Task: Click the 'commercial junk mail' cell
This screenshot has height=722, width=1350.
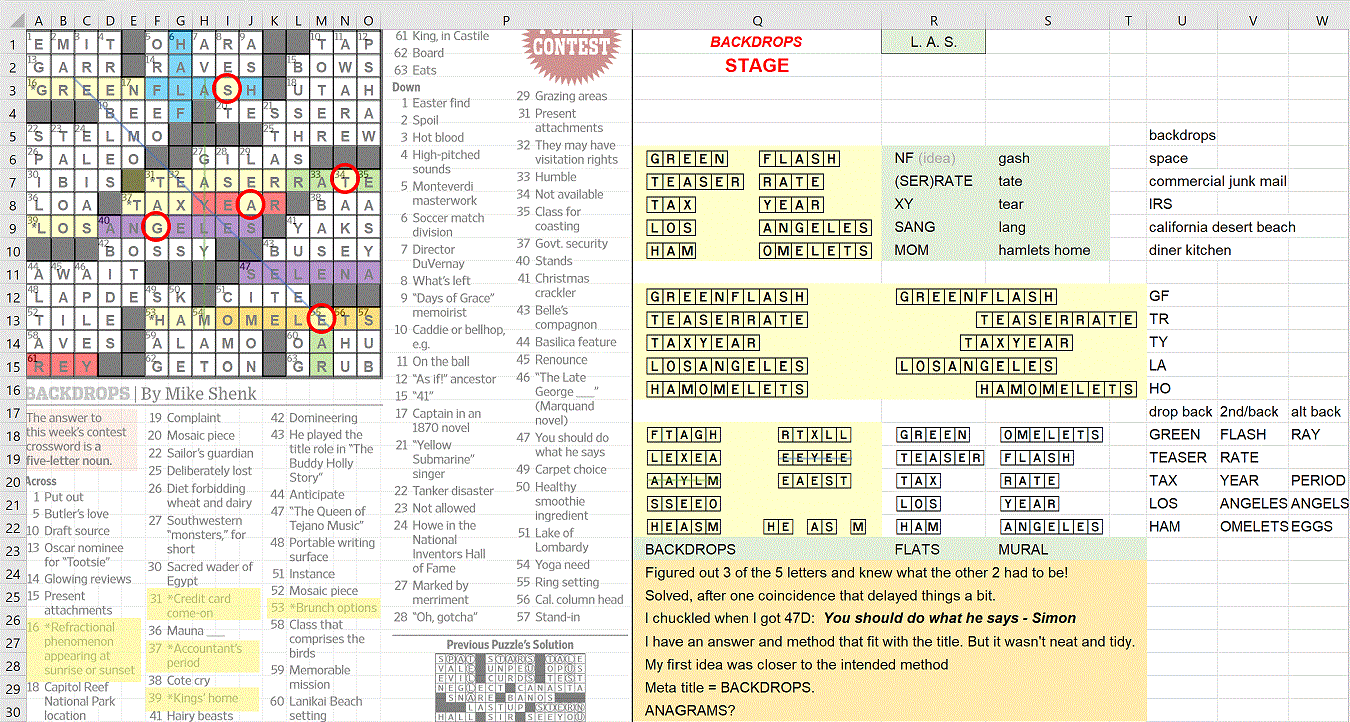Action: [x=1217, y=181]
